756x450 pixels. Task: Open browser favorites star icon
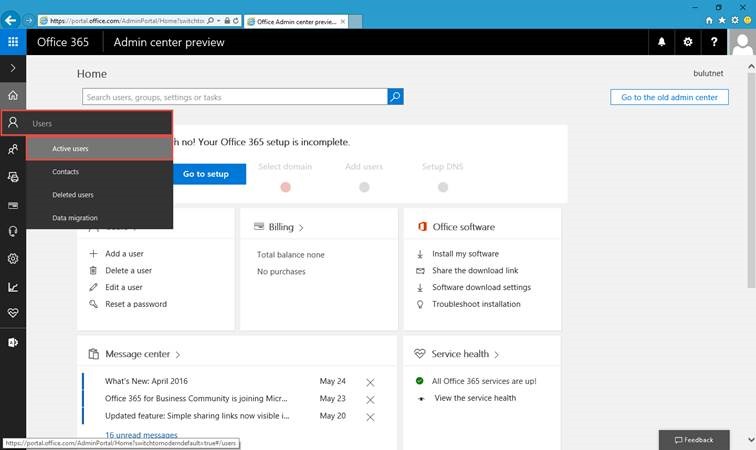[722, 20]
